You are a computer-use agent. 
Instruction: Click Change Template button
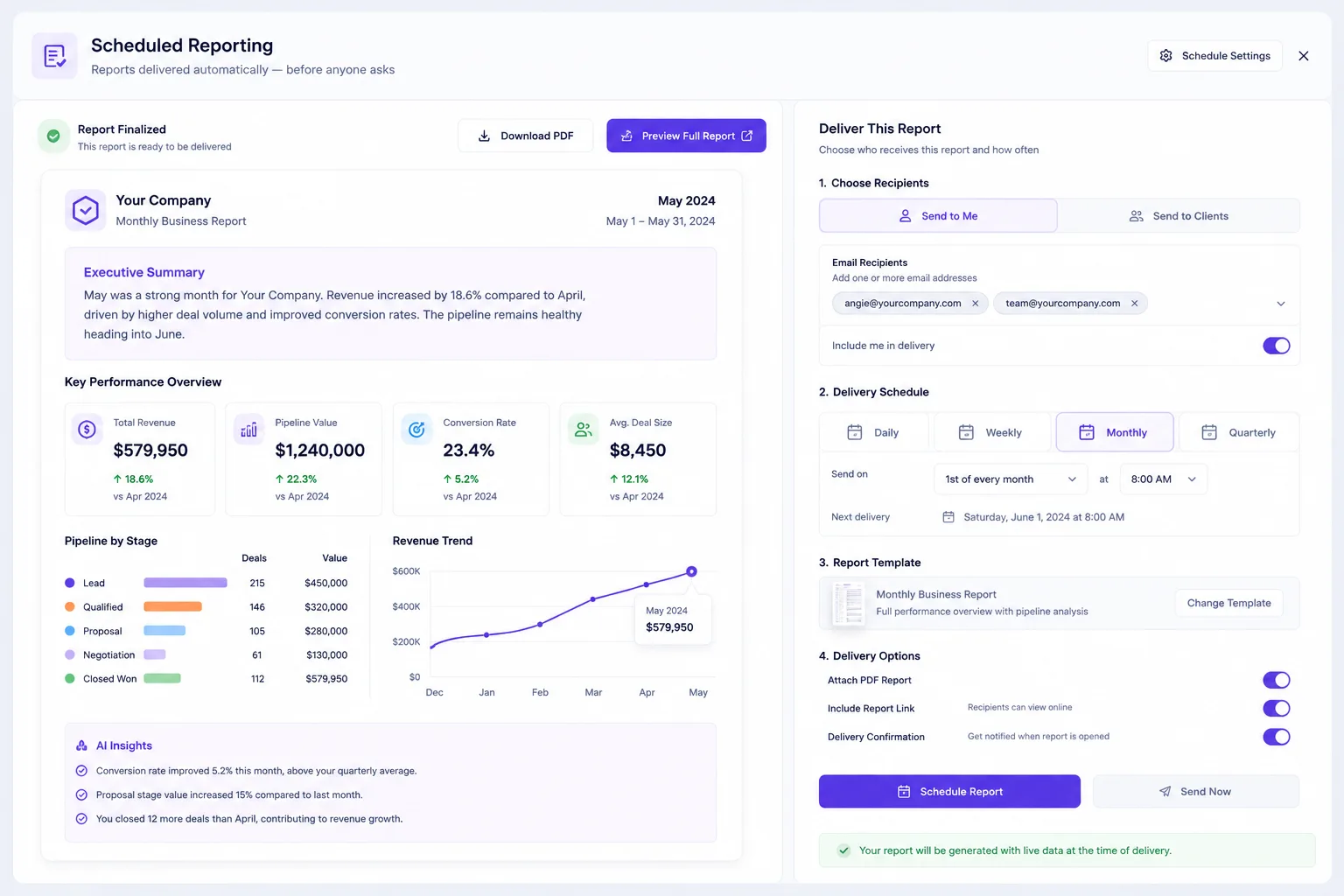coord(1228,603)
